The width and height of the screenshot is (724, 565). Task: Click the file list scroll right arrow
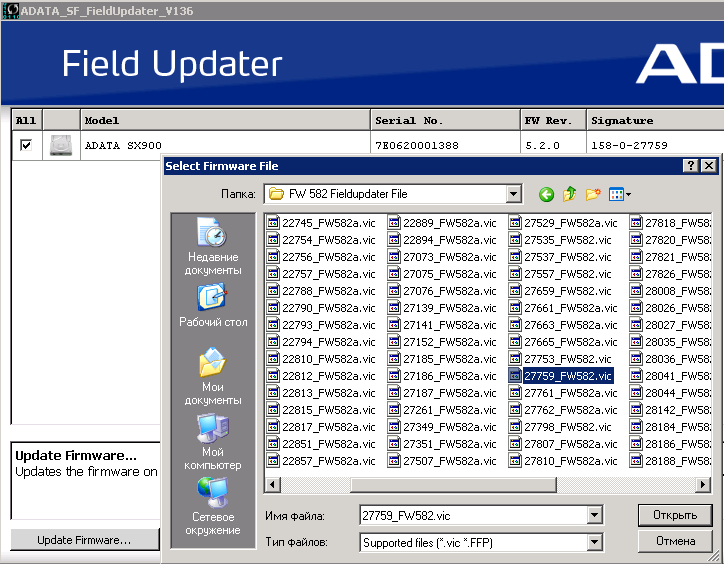[702, 485]
